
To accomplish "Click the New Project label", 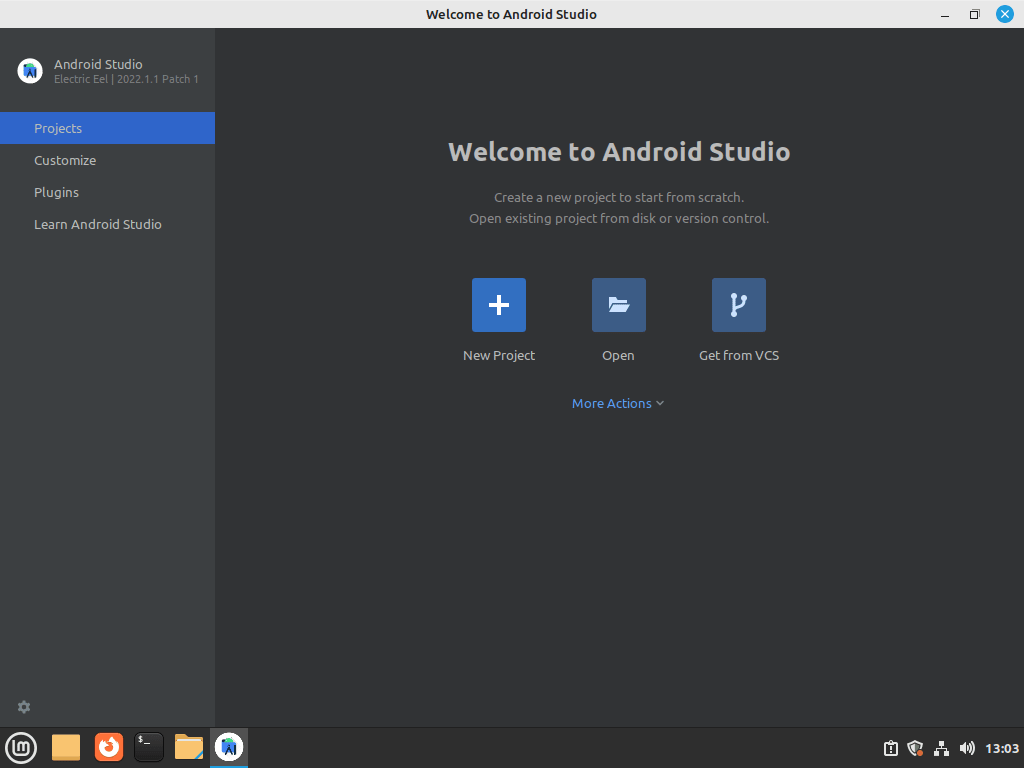I will (x=498, y=355).
